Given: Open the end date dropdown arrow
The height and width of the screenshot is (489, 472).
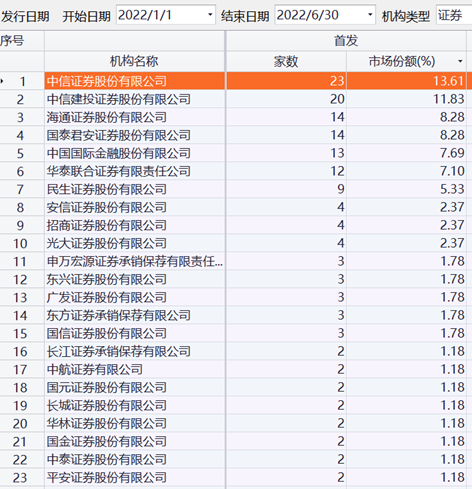Looking at the screenshot, I should click(x=370, y=15).
